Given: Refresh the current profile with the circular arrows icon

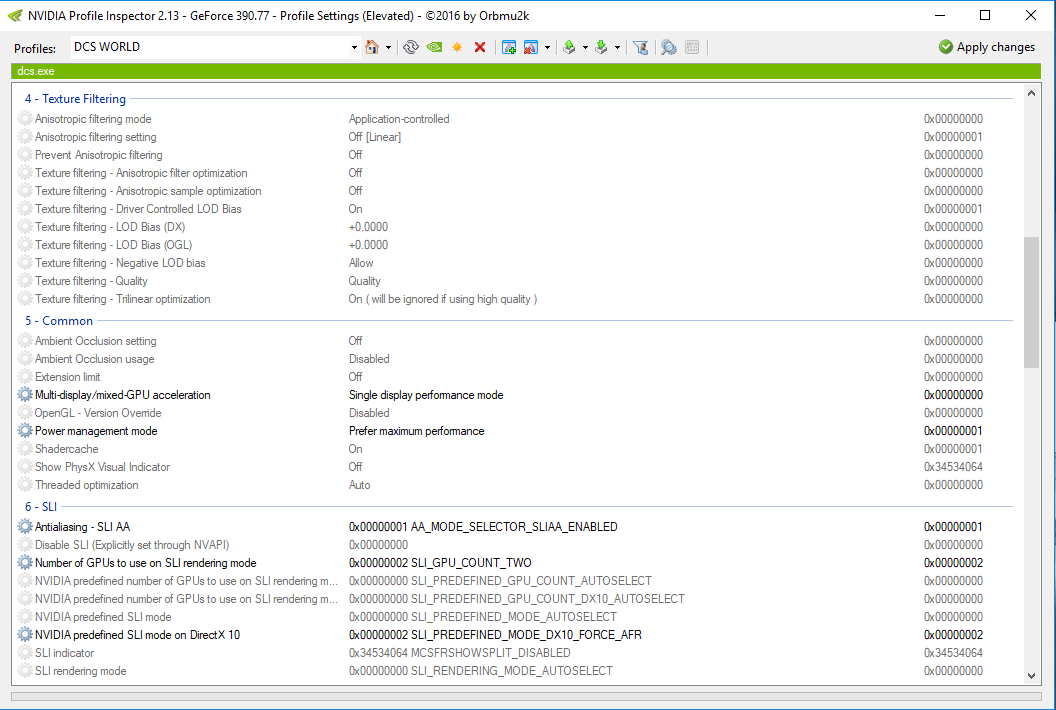Looking at the screenshot, I should (411, 47).
